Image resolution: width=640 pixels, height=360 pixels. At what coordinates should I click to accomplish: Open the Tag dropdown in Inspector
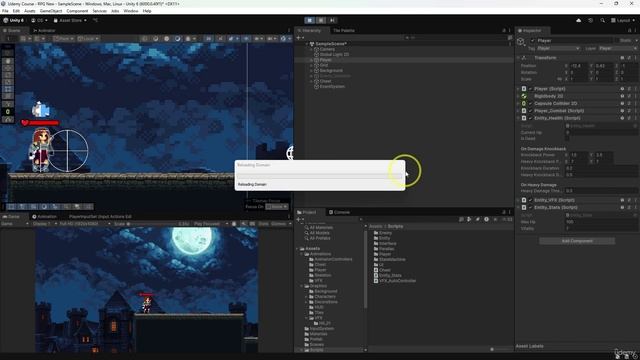pos(558,48)
